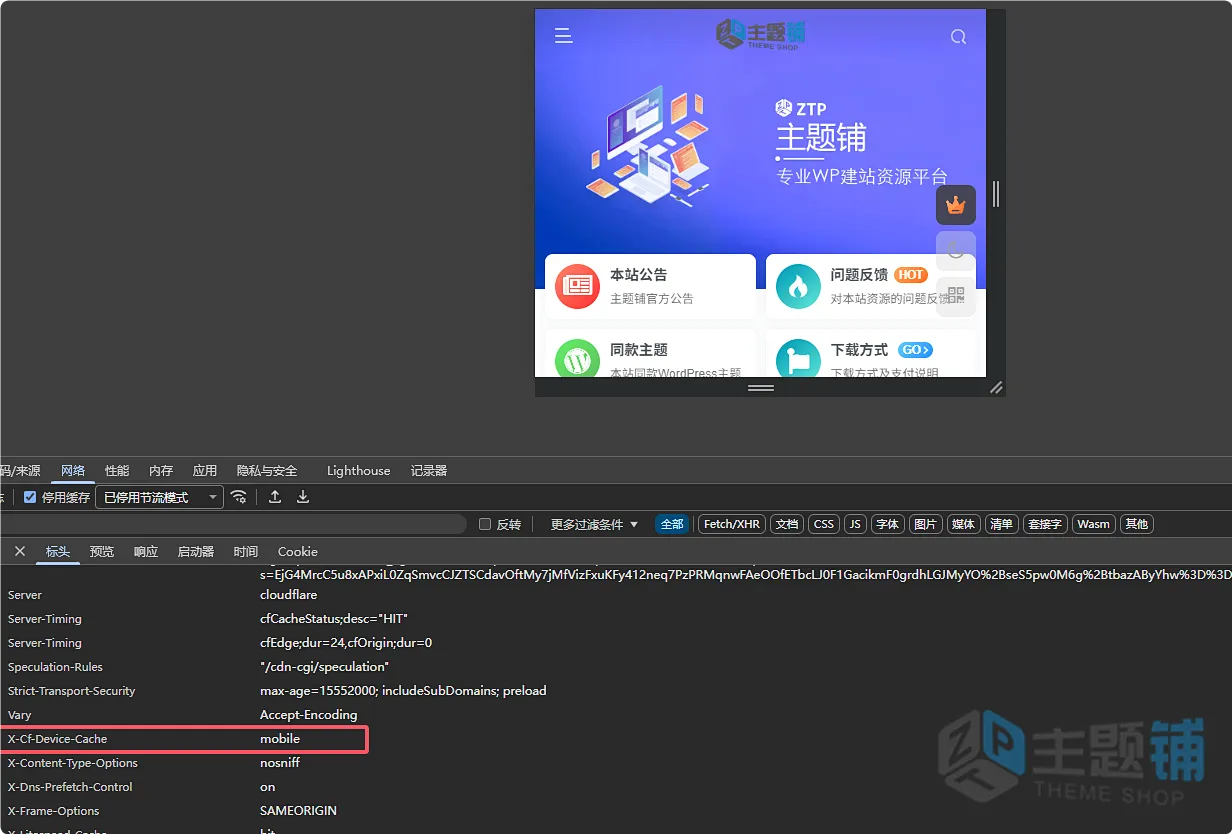Switch to the 应用 DevTools panel tab
The height and width of the screenshot is (834, 1232).
205,470
